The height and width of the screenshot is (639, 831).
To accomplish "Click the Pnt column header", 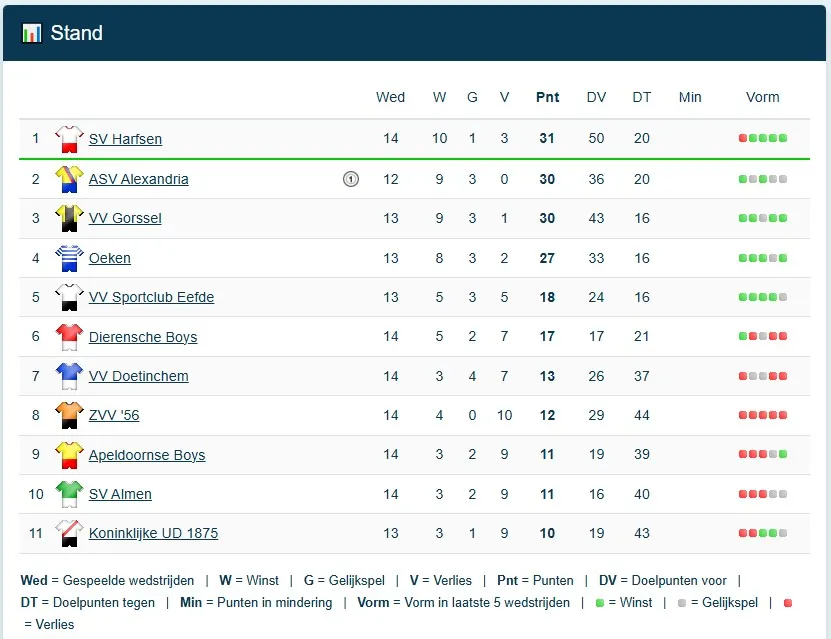I will click(547, 97).
